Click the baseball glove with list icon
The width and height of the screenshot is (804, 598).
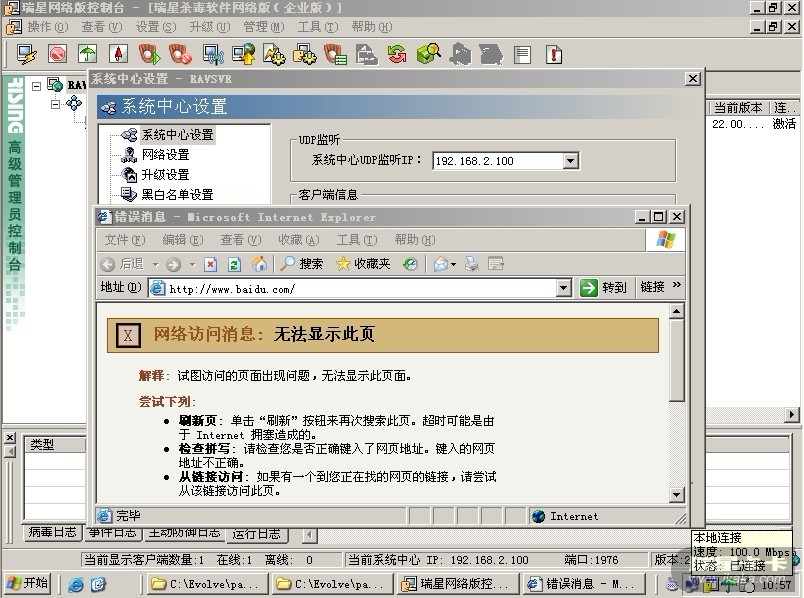(335, 54)
